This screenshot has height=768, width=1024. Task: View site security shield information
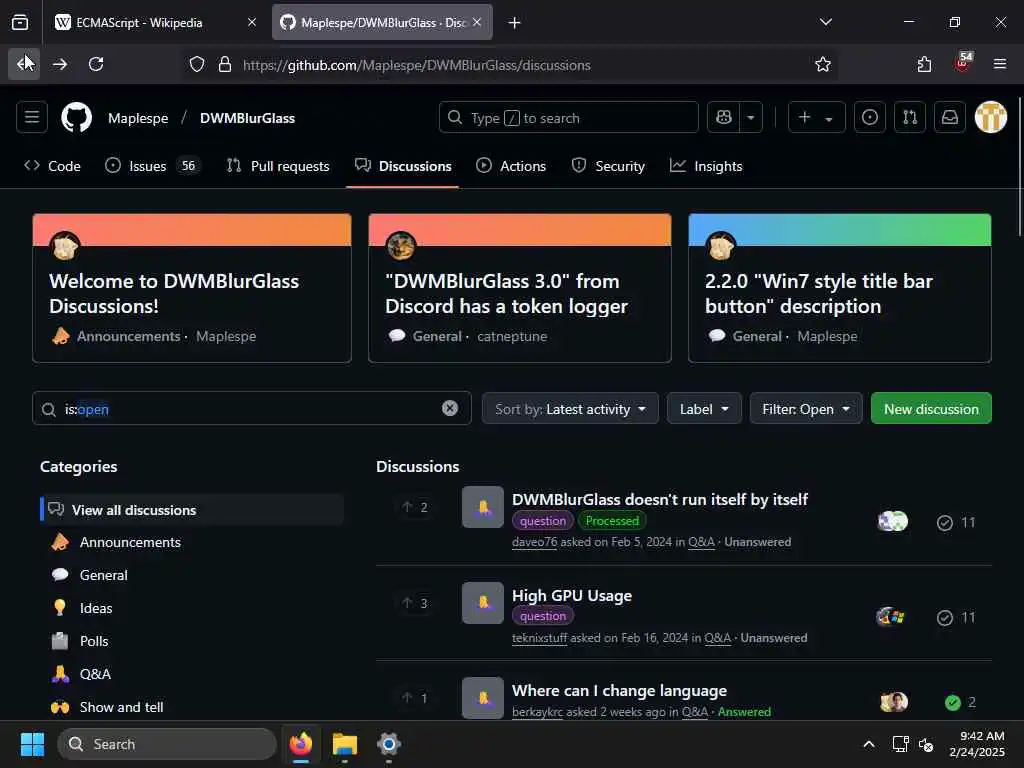(197, 65)
